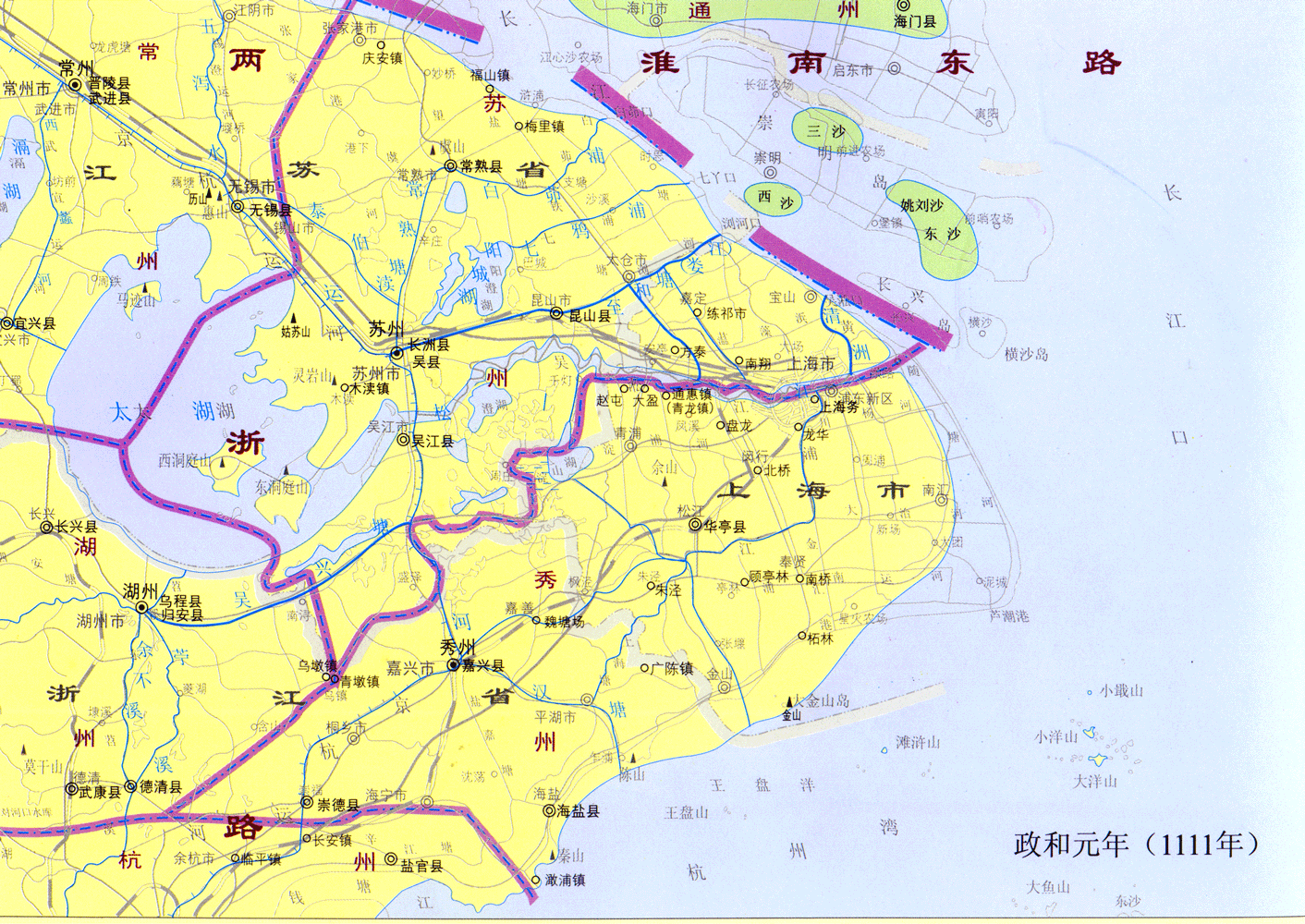Click the '龙华' place label

pos(814,434)
